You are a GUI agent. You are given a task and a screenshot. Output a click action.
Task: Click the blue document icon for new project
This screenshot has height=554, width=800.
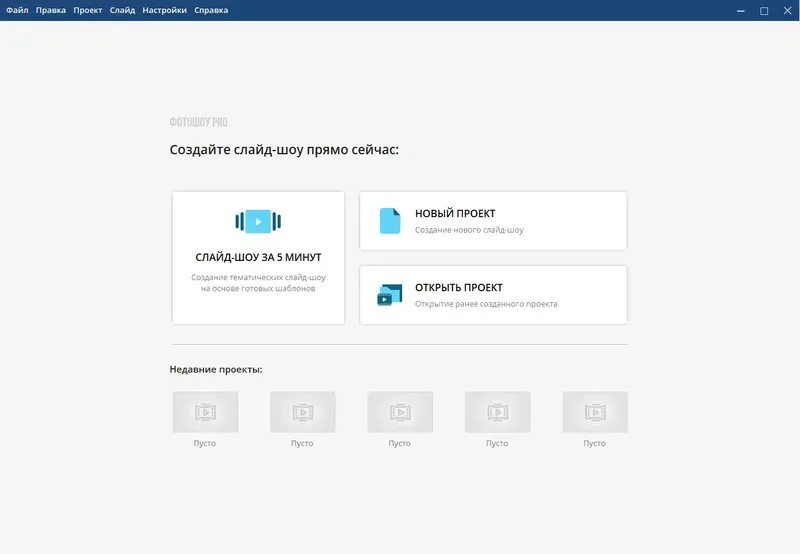pyautogui.click(x=390, y=221)
